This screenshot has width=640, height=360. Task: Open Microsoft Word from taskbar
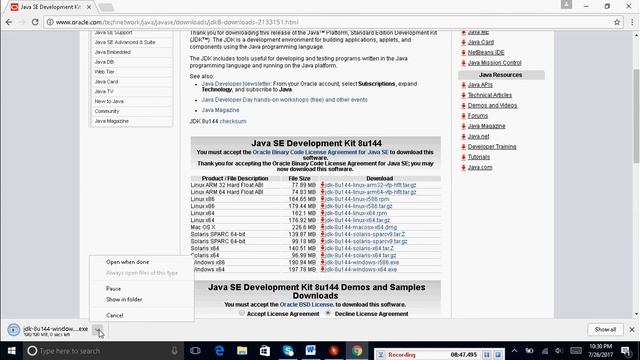point(311,351)
